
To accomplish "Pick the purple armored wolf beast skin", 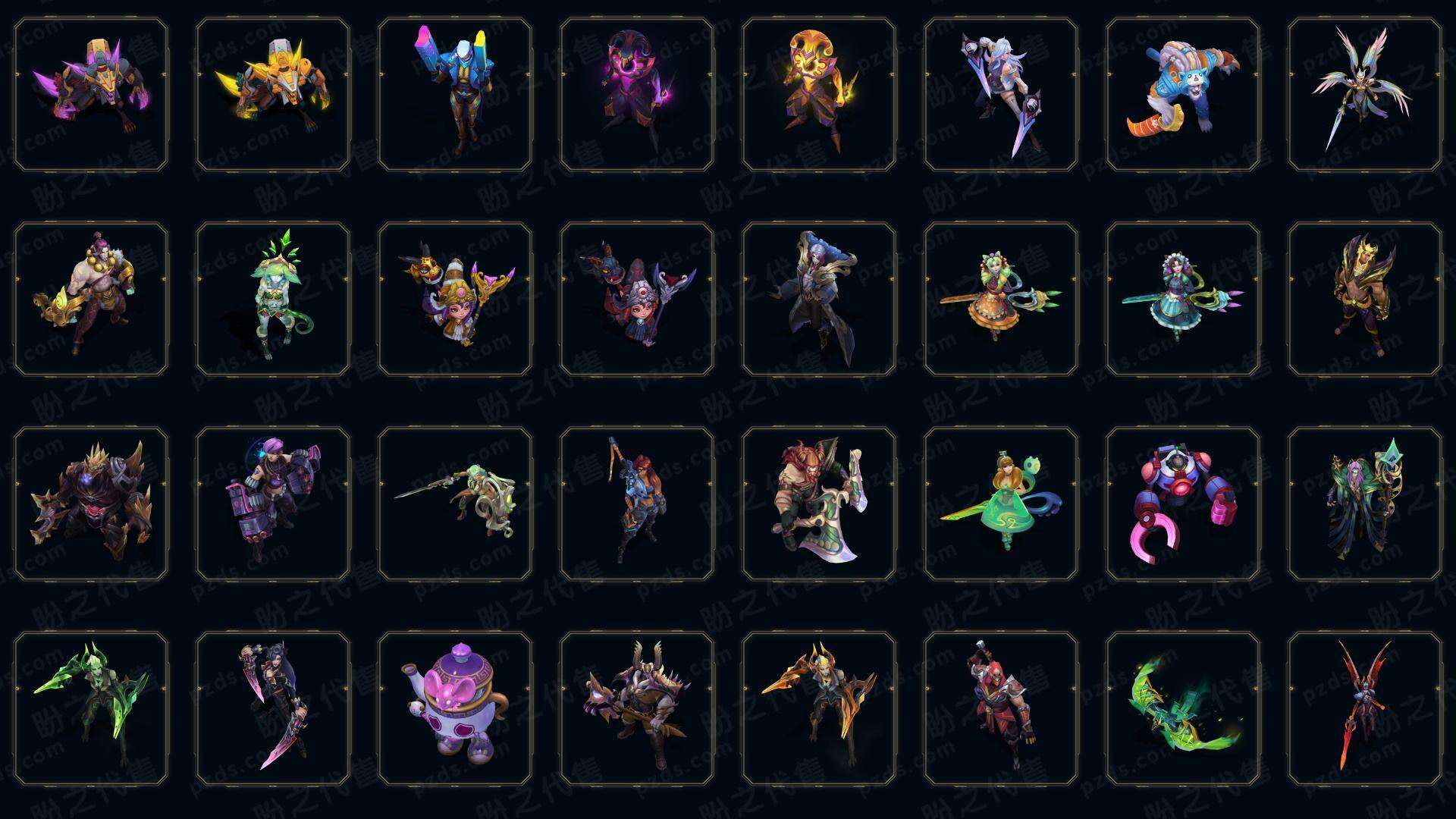I will point(91,95).
